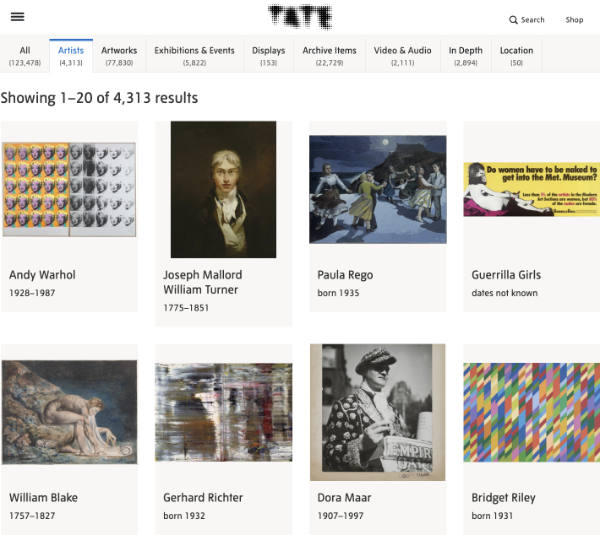The height and width of the screenshot is (535, 600).
Task: Click the '1907–1997' dates text
Action: click(340, 515)
